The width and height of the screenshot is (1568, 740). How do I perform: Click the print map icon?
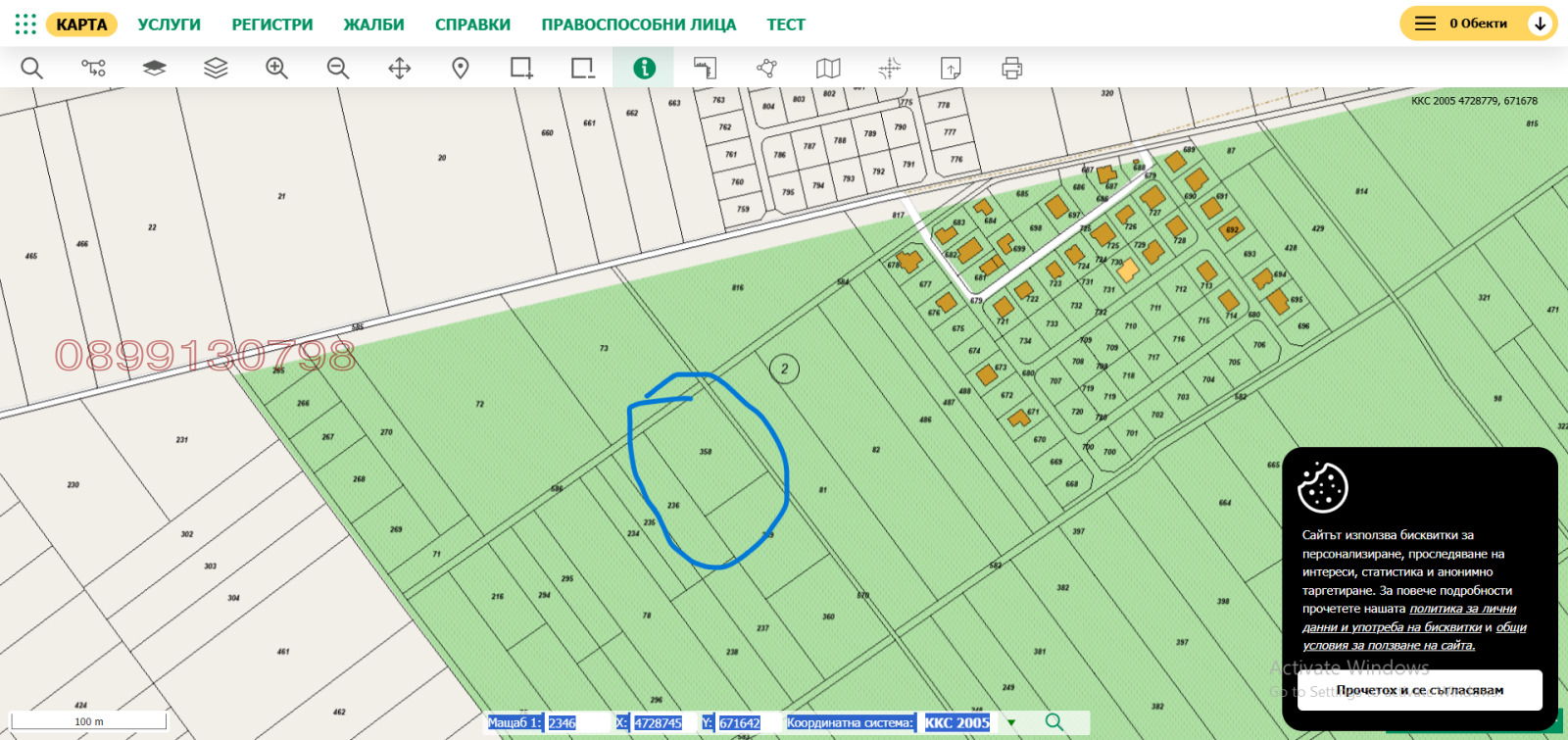[1011, 68]
